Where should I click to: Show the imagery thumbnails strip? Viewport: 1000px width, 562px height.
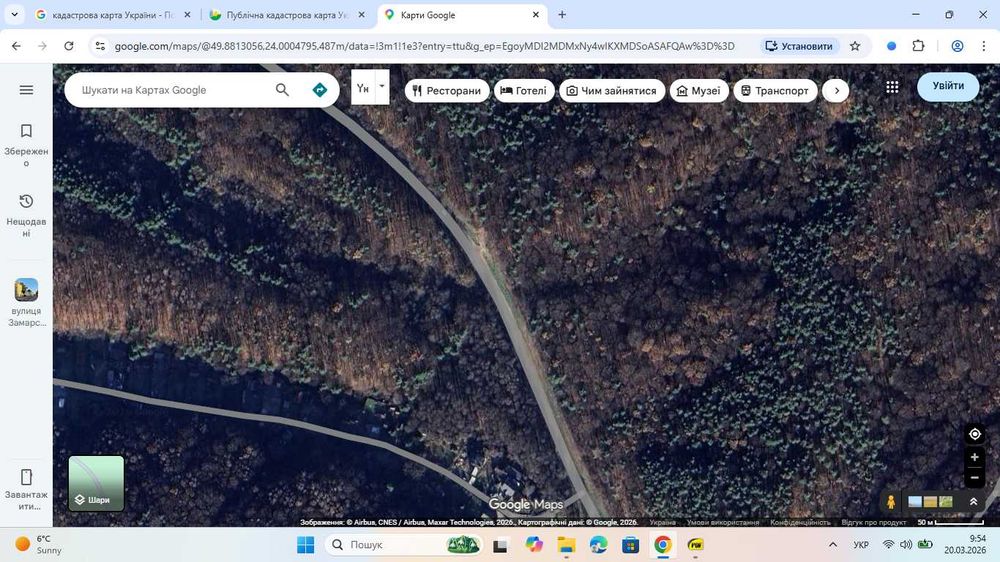[x=930, y=501]
